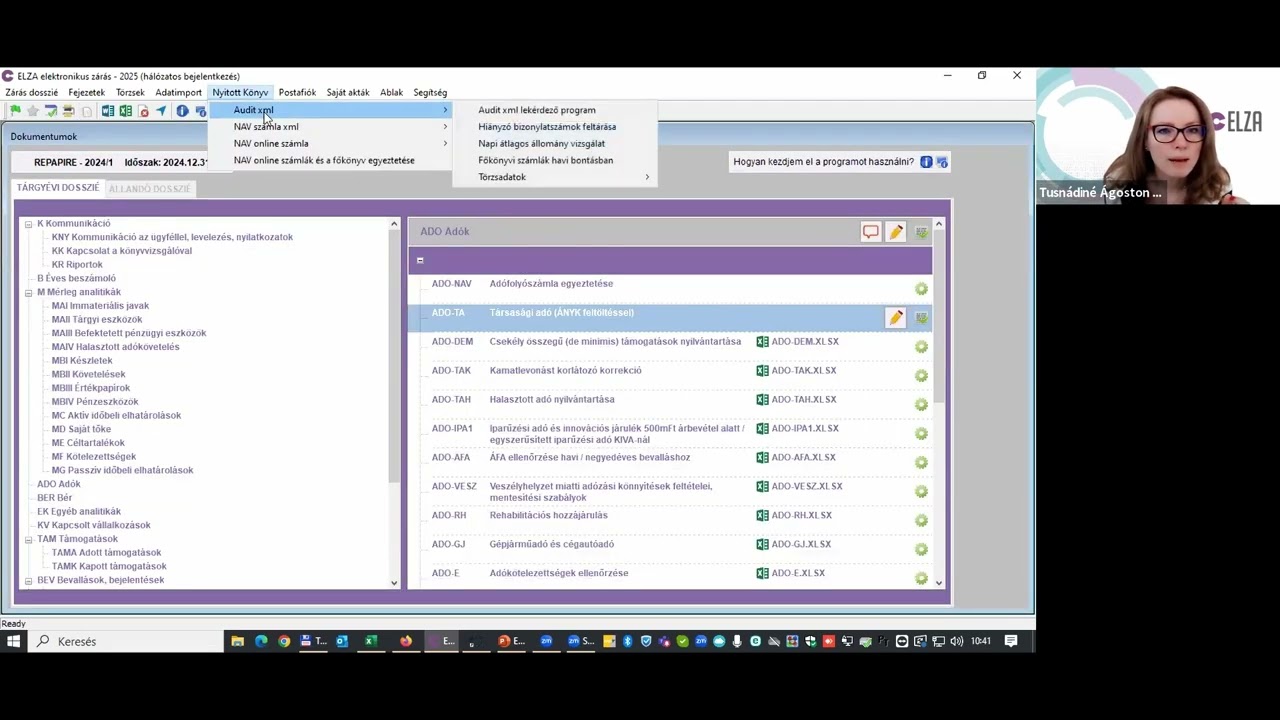Click the pencil icon on ADO-TA row
Image resolution: width=1280 pixels, height=720 pixels.
(x=896, y=318)
